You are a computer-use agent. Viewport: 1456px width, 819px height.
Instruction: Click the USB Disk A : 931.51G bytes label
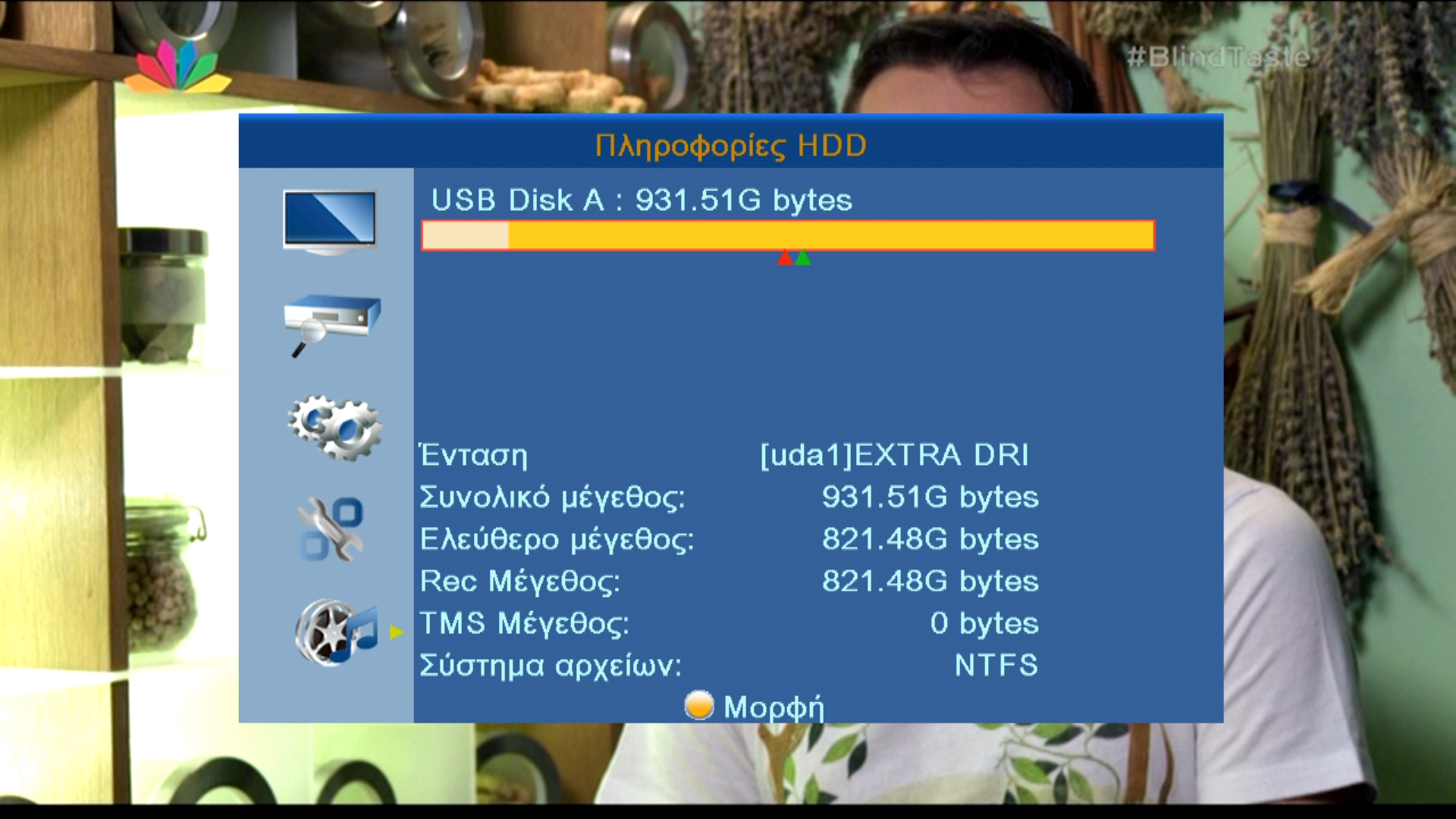642,200
